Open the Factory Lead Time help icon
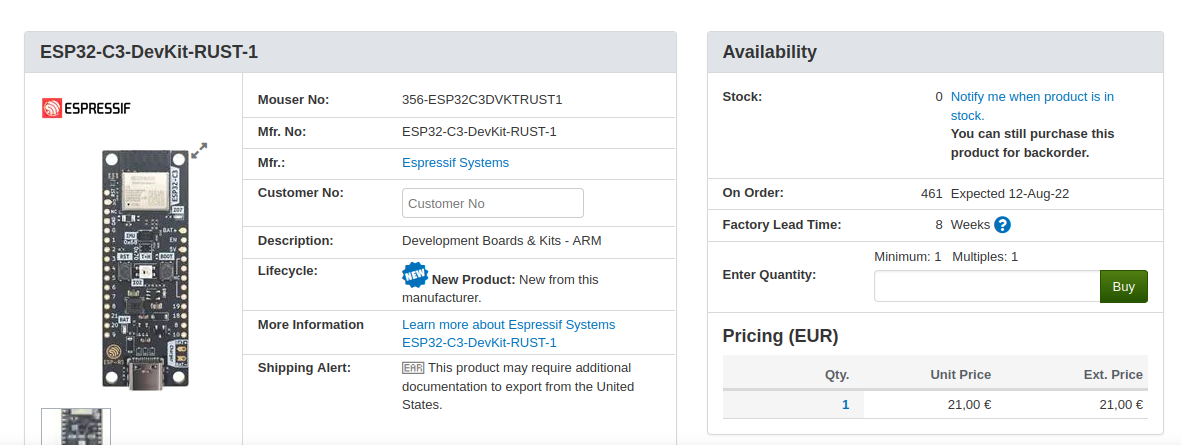Viewport: 1181px width, 445px height. point(1002,225)
